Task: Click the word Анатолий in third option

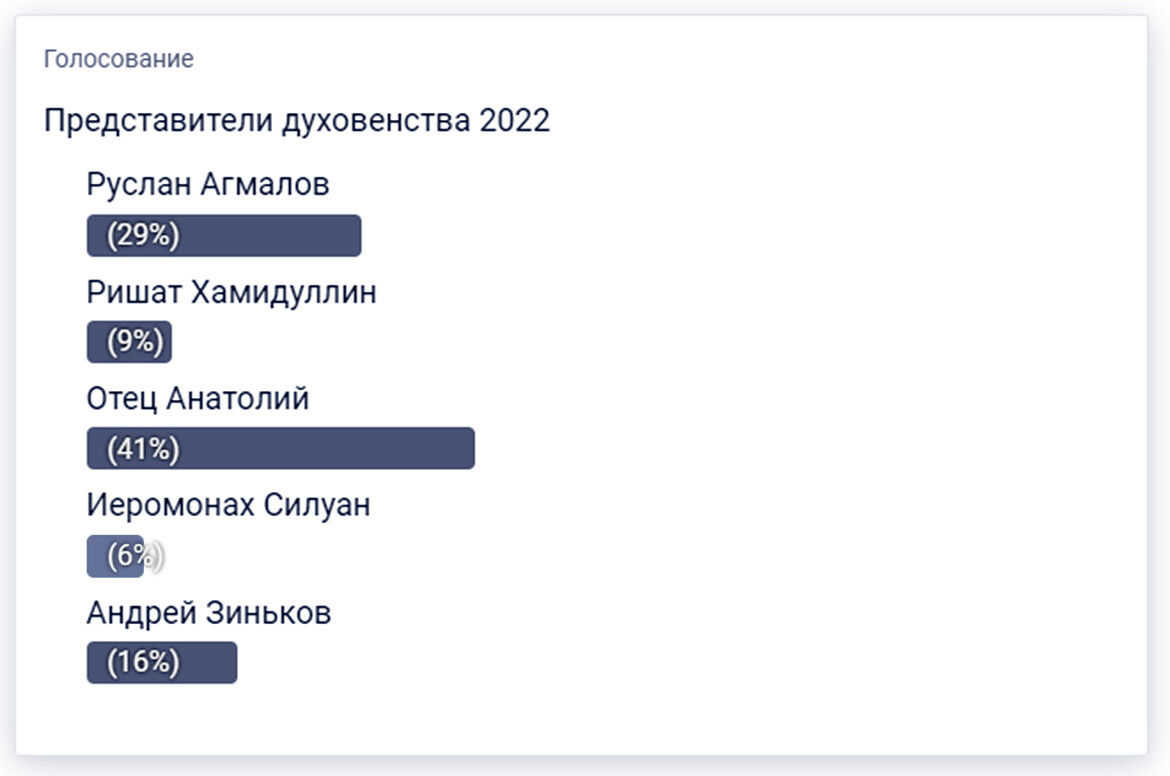Action: pos(237,399)
